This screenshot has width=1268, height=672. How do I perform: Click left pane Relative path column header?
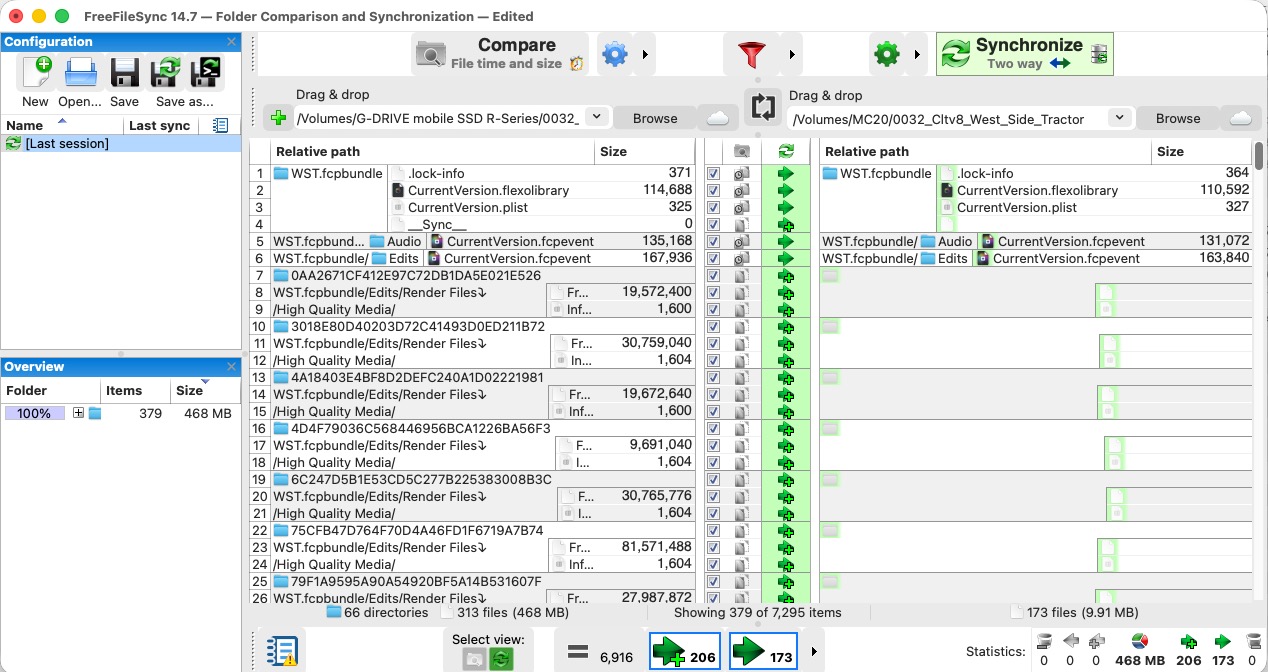click(433, 152)
